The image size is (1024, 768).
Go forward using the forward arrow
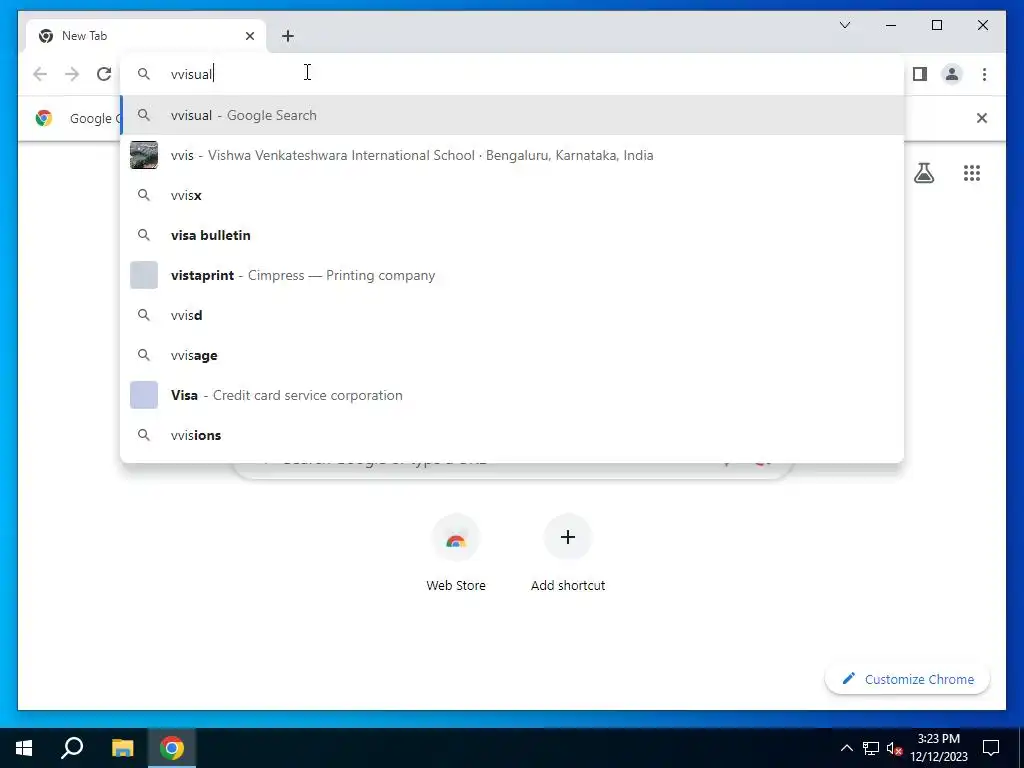click(x=72, y=74)
